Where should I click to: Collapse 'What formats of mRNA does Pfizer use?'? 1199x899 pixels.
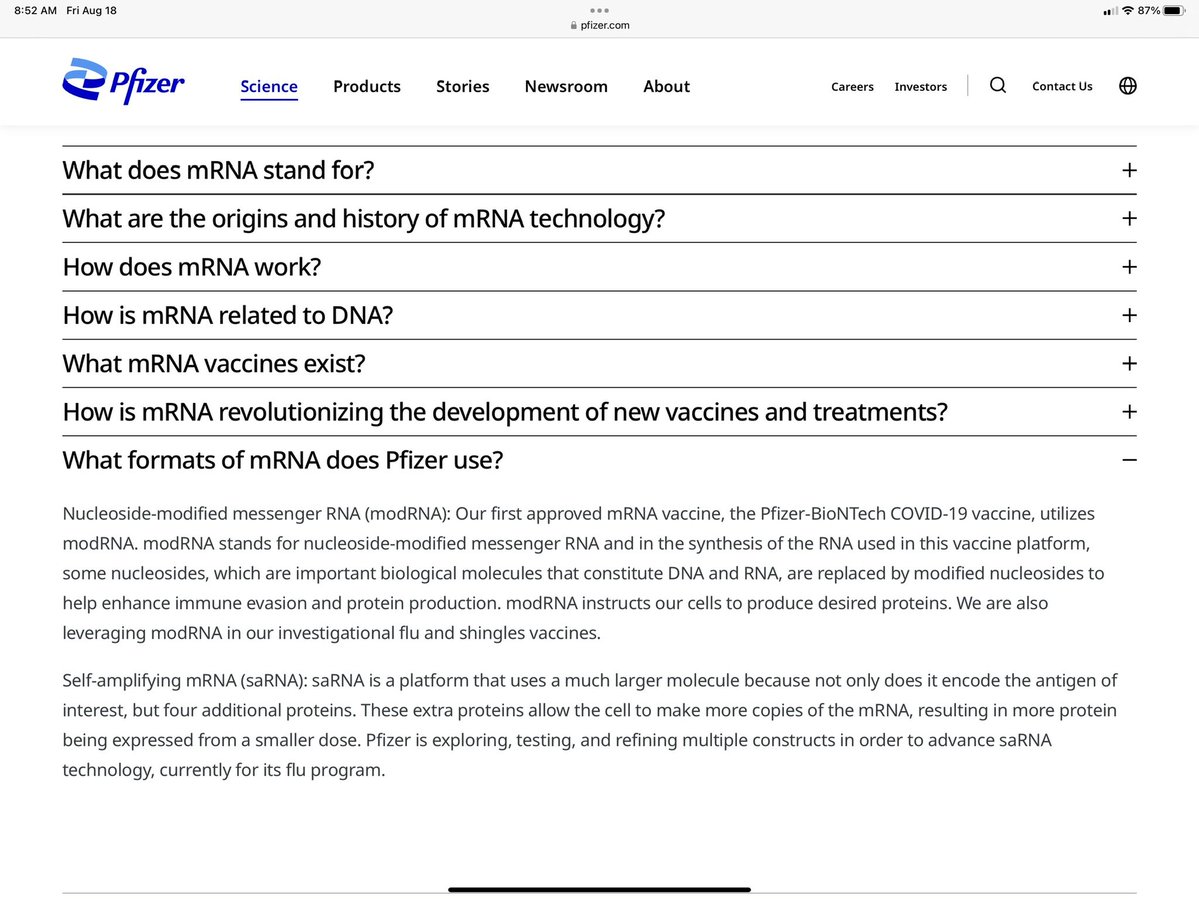pyautogui.click(x=1129, y=460)
